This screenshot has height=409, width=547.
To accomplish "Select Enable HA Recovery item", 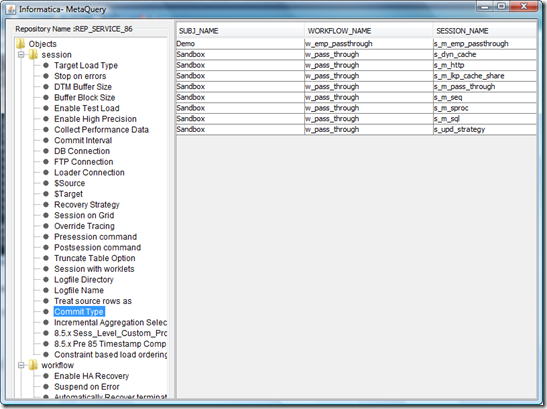I will (91, 376).
